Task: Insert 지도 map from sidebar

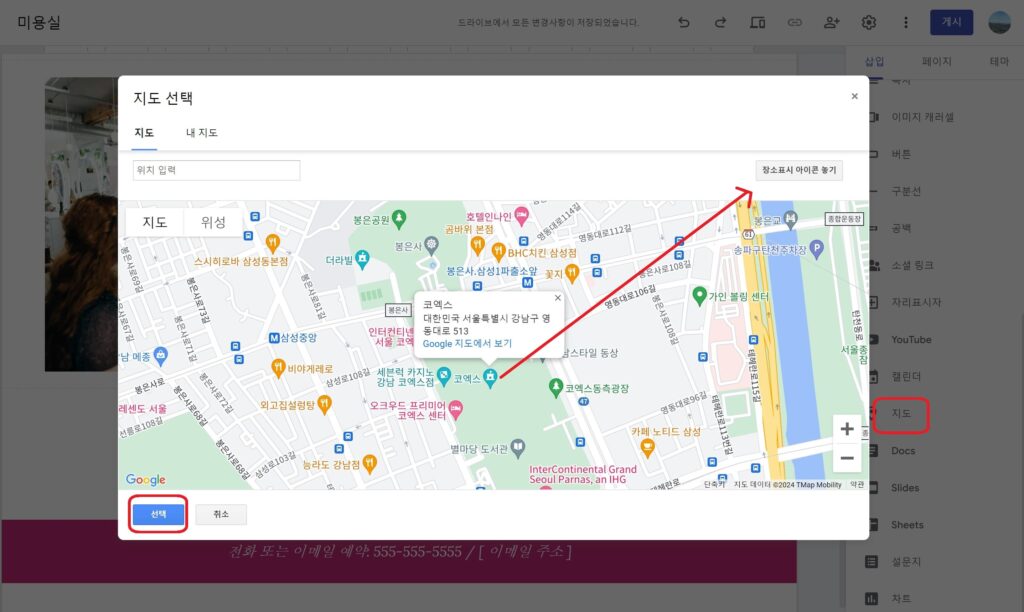Action: tap(901, 413)
